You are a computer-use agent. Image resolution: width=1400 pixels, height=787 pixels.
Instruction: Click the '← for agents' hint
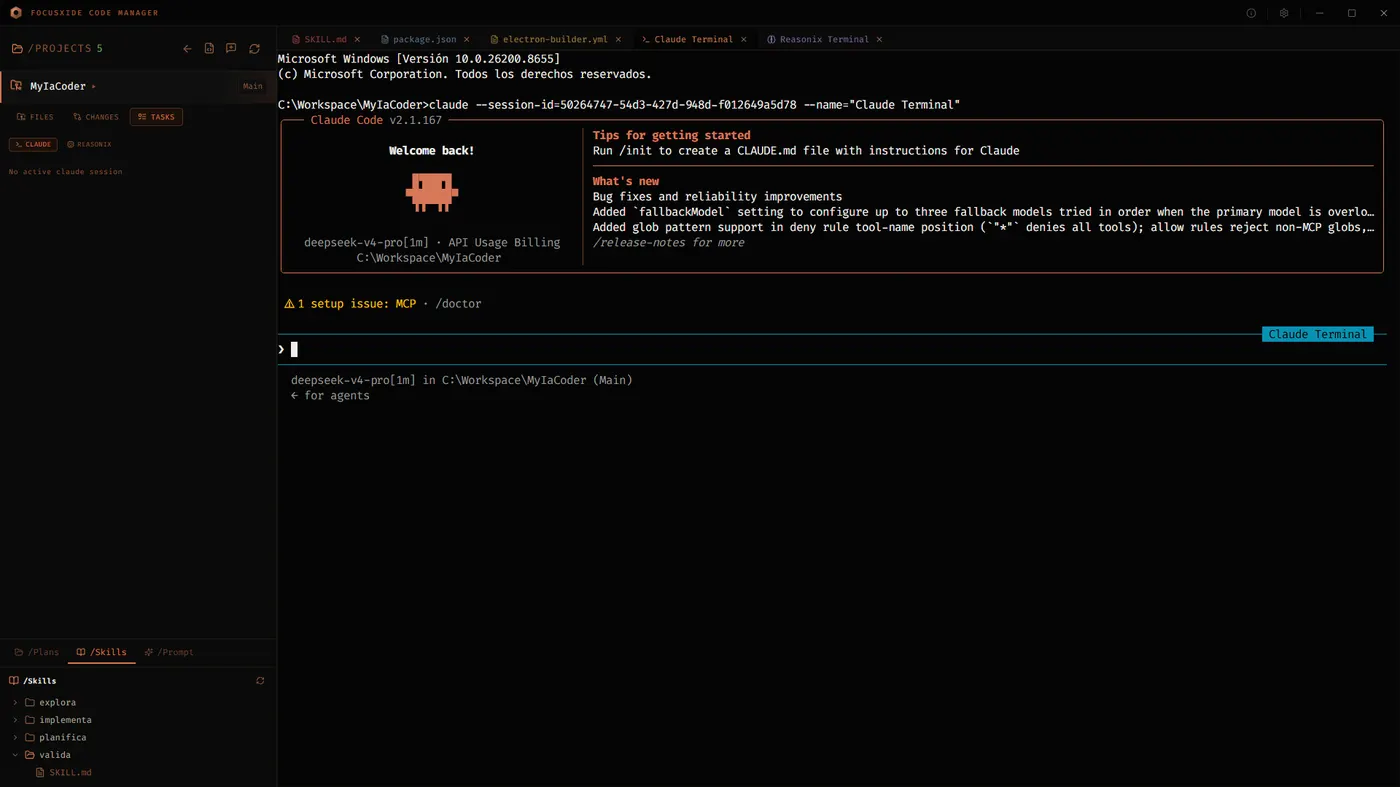(x=330, y=396)
